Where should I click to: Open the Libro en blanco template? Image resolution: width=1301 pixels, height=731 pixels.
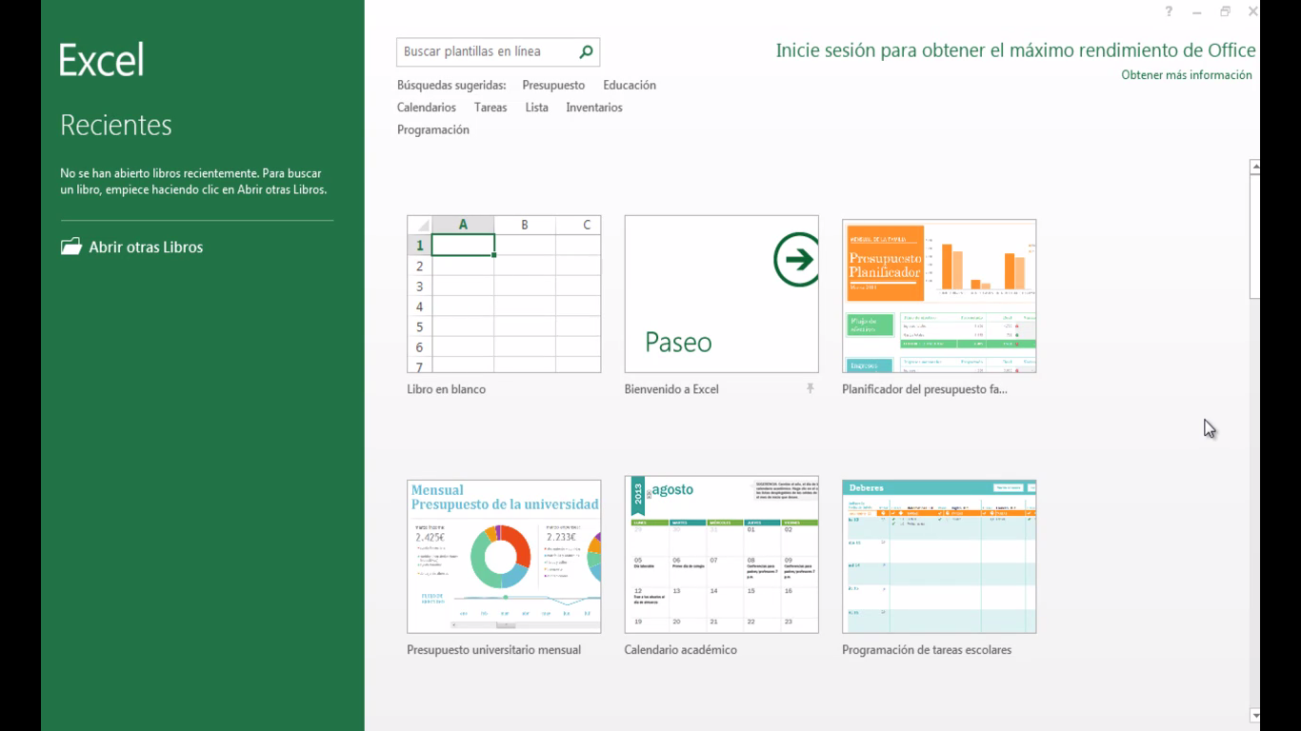(x=503, y=293)
